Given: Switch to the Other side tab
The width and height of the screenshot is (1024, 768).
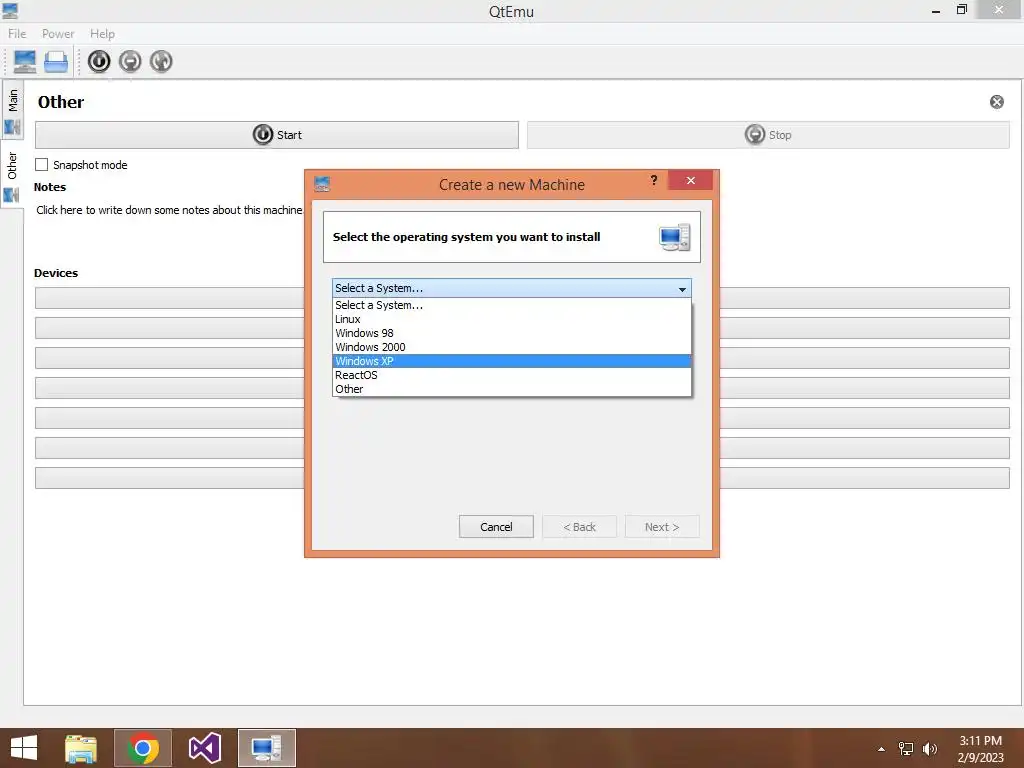Looking at the screenshot, I should pos(12,176).
